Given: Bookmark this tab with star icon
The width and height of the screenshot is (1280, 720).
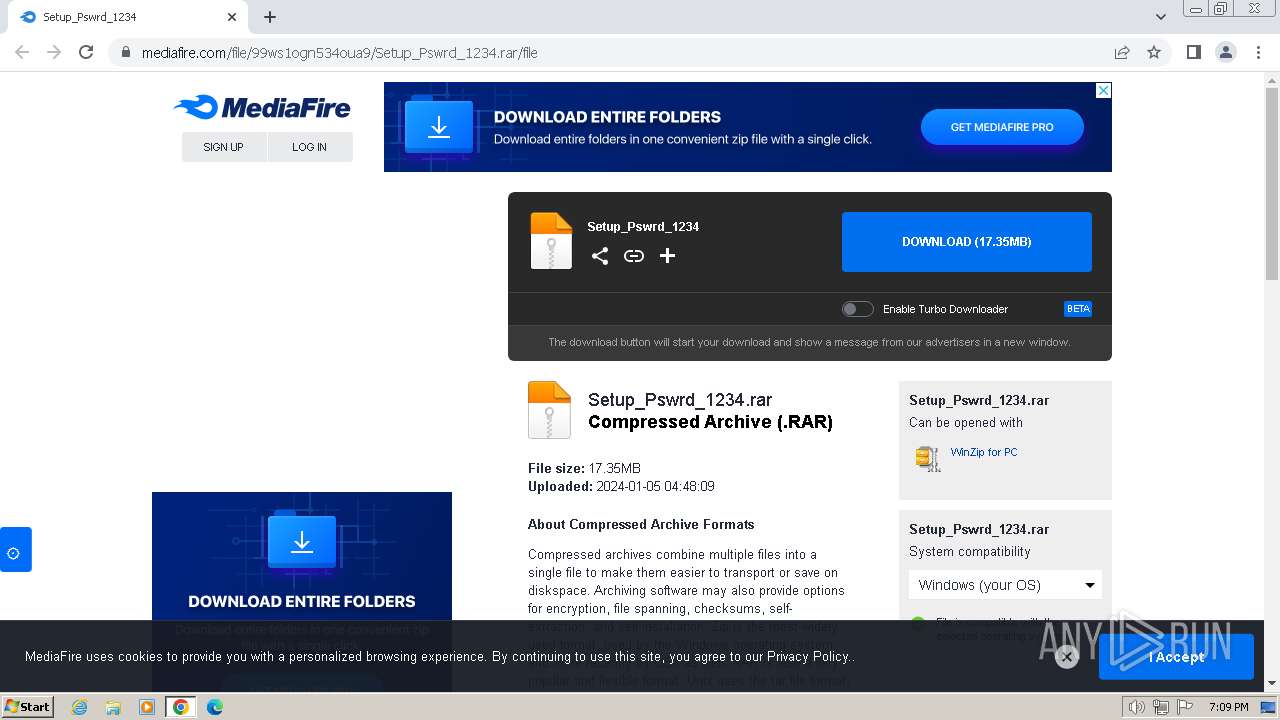Looking at the screenshot, I should (1154, 52).
